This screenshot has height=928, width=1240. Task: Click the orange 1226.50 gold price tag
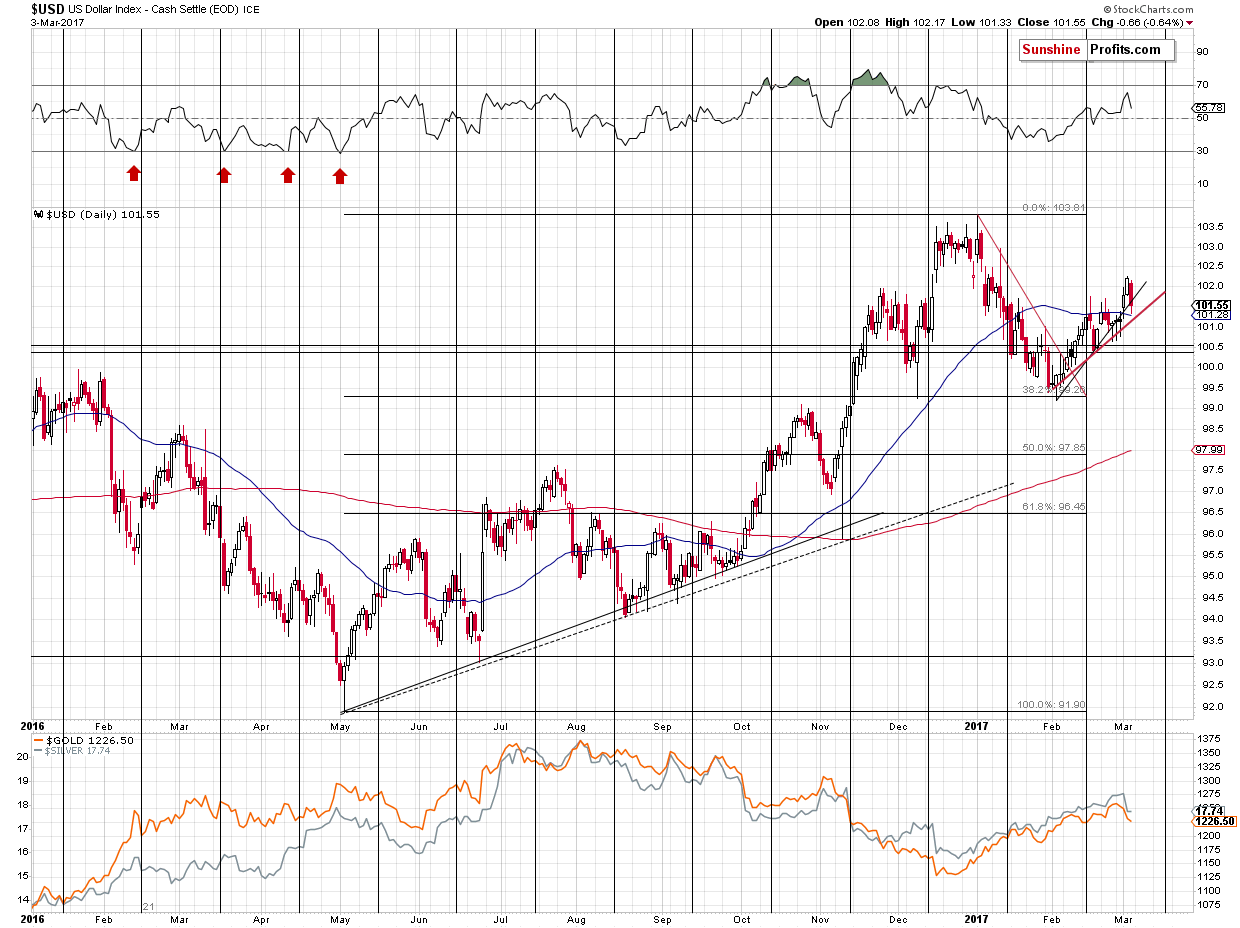(x=1215, y=821)
